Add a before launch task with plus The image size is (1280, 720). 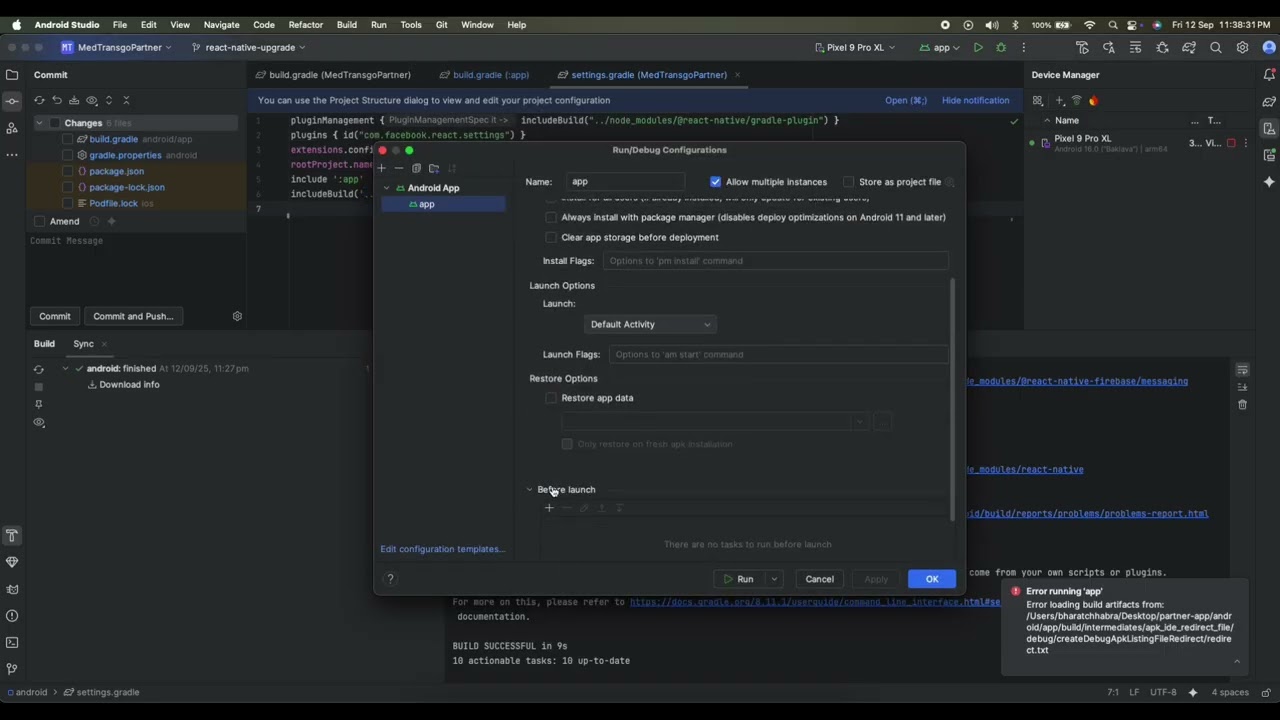click(x=549, y=508)
